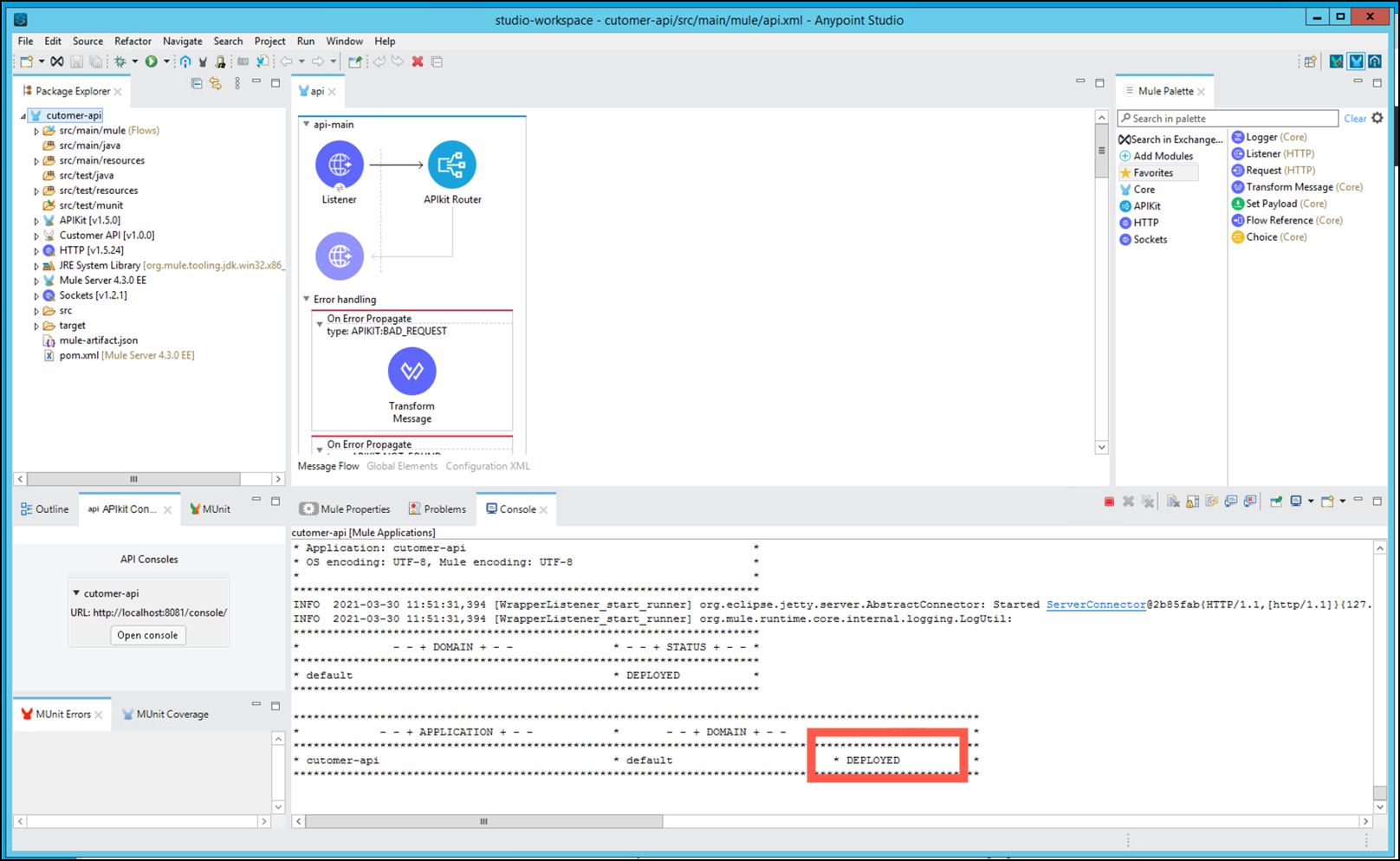Switch to the Problems tab
The width and height of the screenshot is (1400, 861).
[x=437, y=509]
